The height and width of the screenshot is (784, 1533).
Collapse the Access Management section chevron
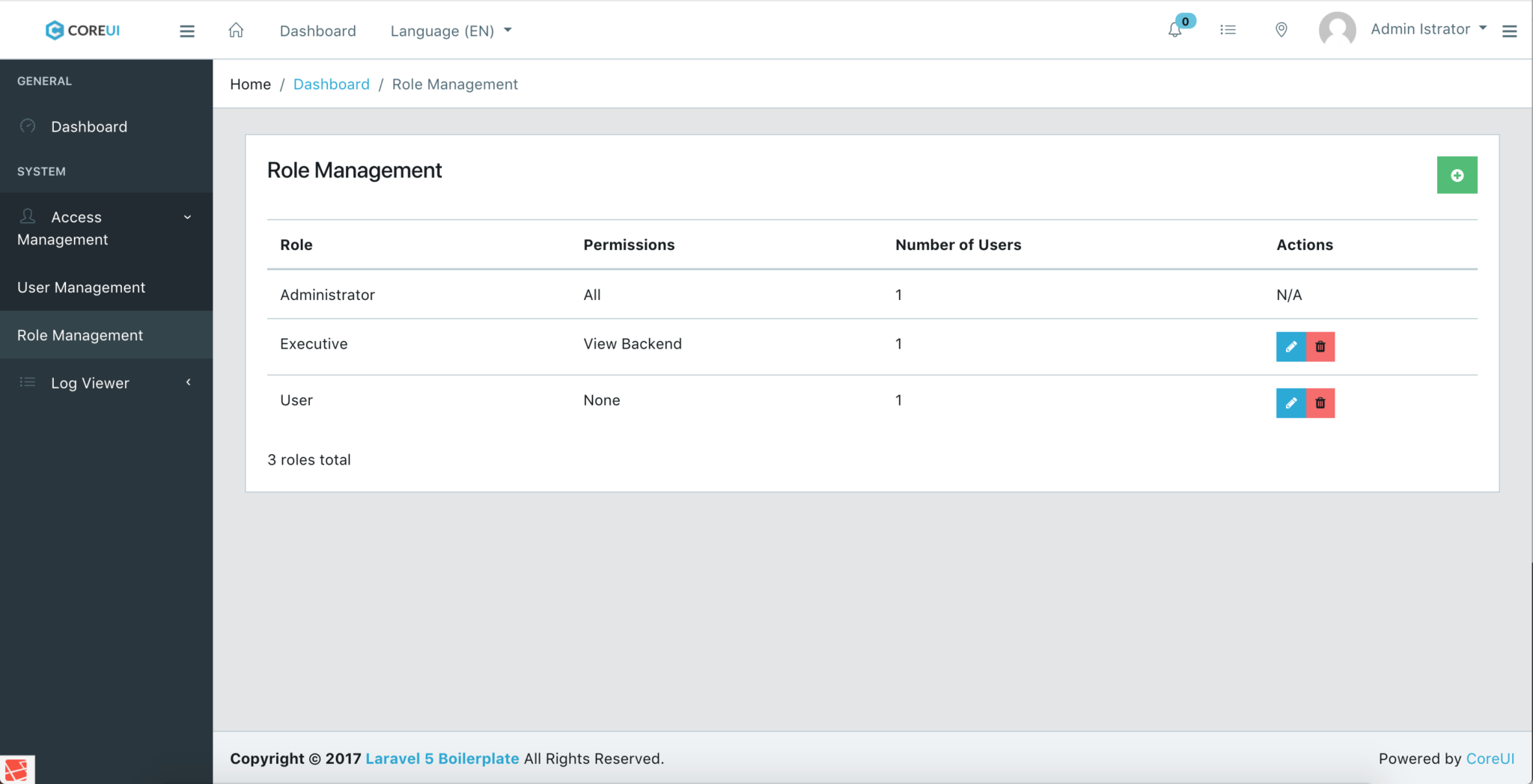(x=188, y=217)
